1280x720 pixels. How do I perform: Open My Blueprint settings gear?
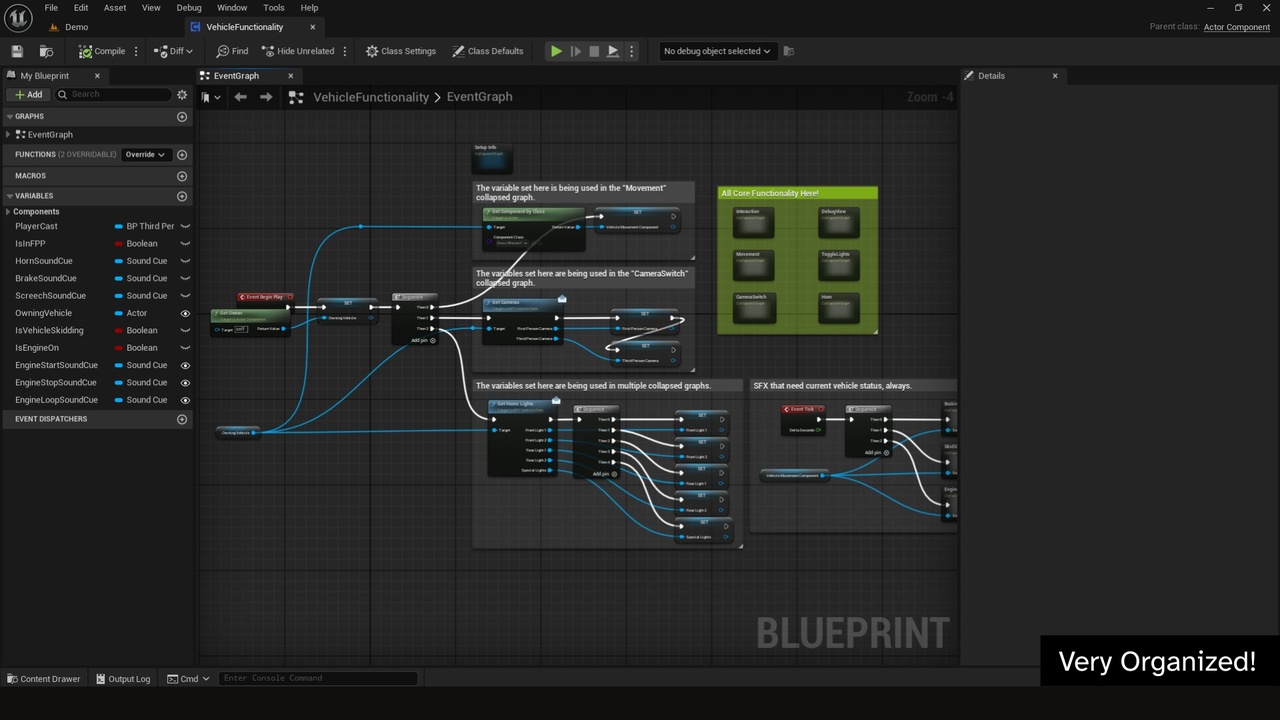point(182,95)
